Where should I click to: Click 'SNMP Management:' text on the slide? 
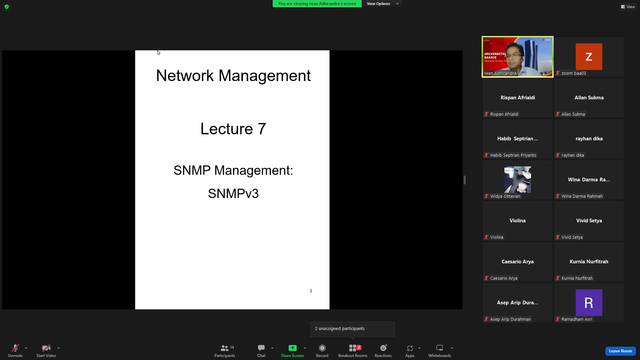coord(233,170)
